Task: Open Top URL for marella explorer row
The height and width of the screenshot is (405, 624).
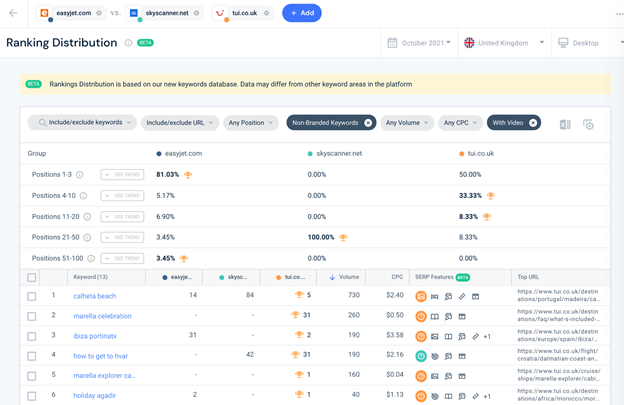Action: coord(559,375)
